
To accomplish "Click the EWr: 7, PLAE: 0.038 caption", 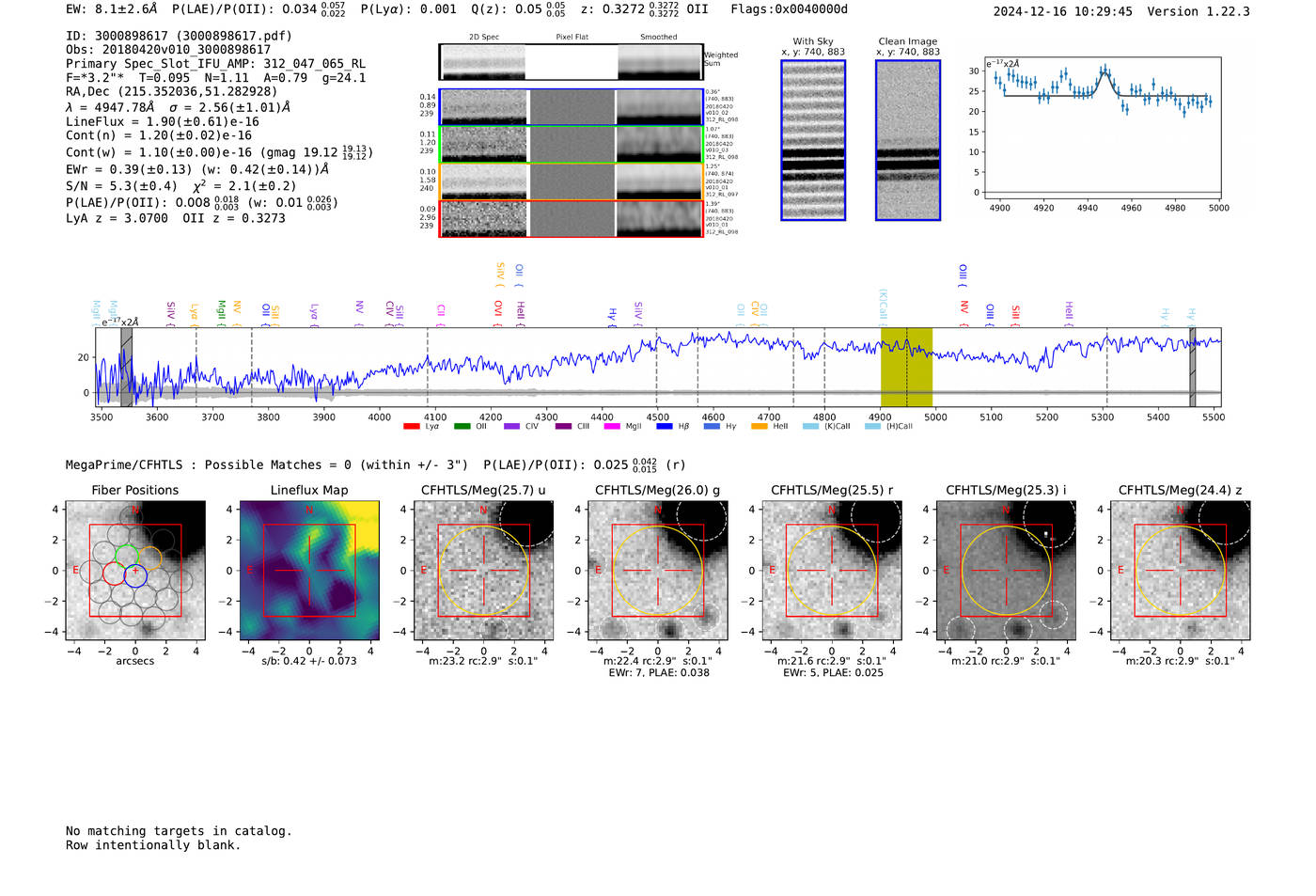I will pyautogui.click(x=659, y=673).
